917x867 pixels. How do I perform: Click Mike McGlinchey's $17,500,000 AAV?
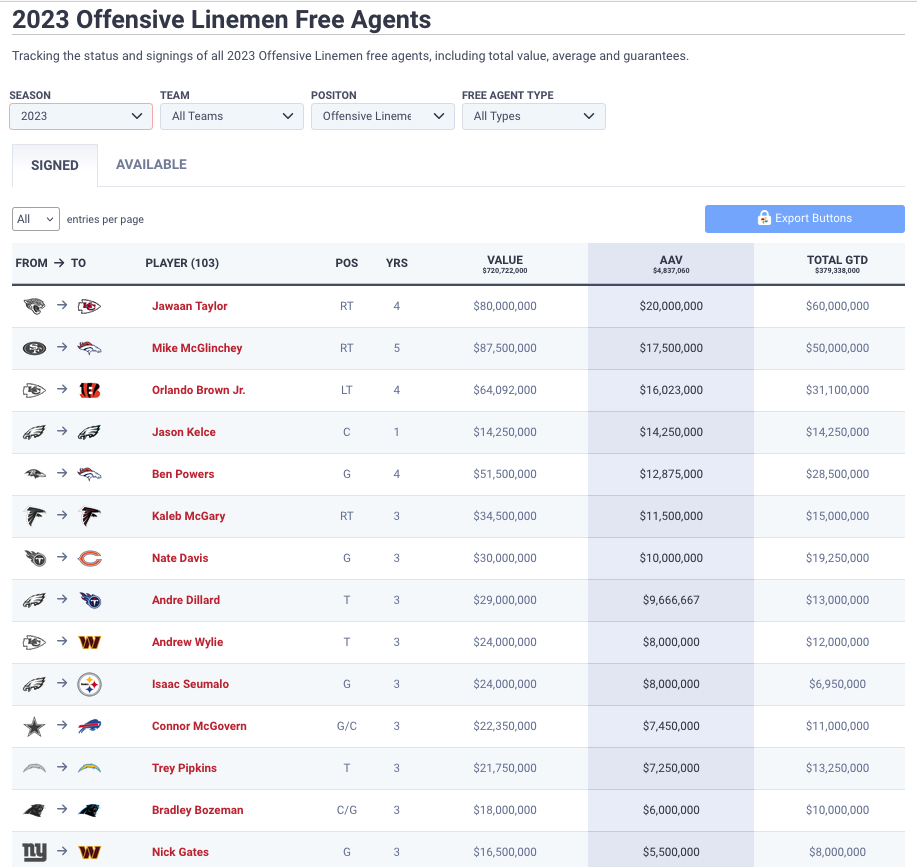(x=671, y=348)
